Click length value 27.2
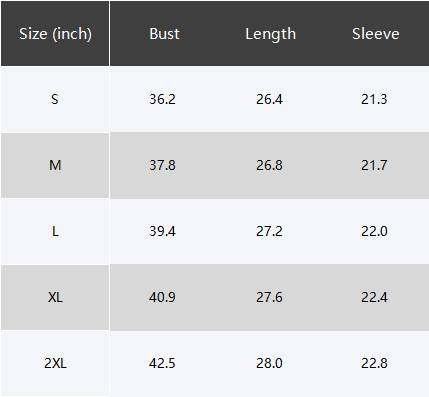 269,231
